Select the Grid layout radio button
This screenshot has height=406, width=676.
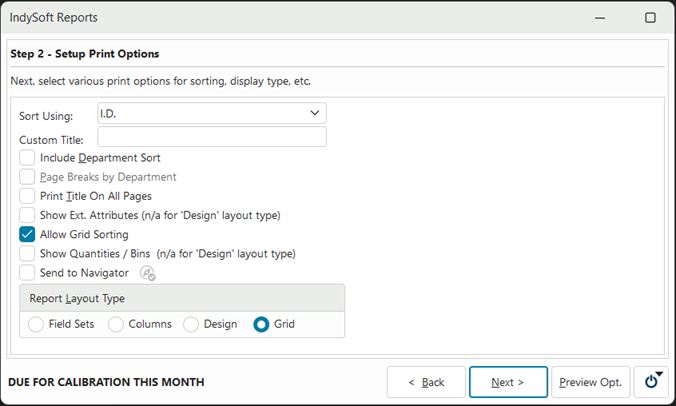point(261,324)
